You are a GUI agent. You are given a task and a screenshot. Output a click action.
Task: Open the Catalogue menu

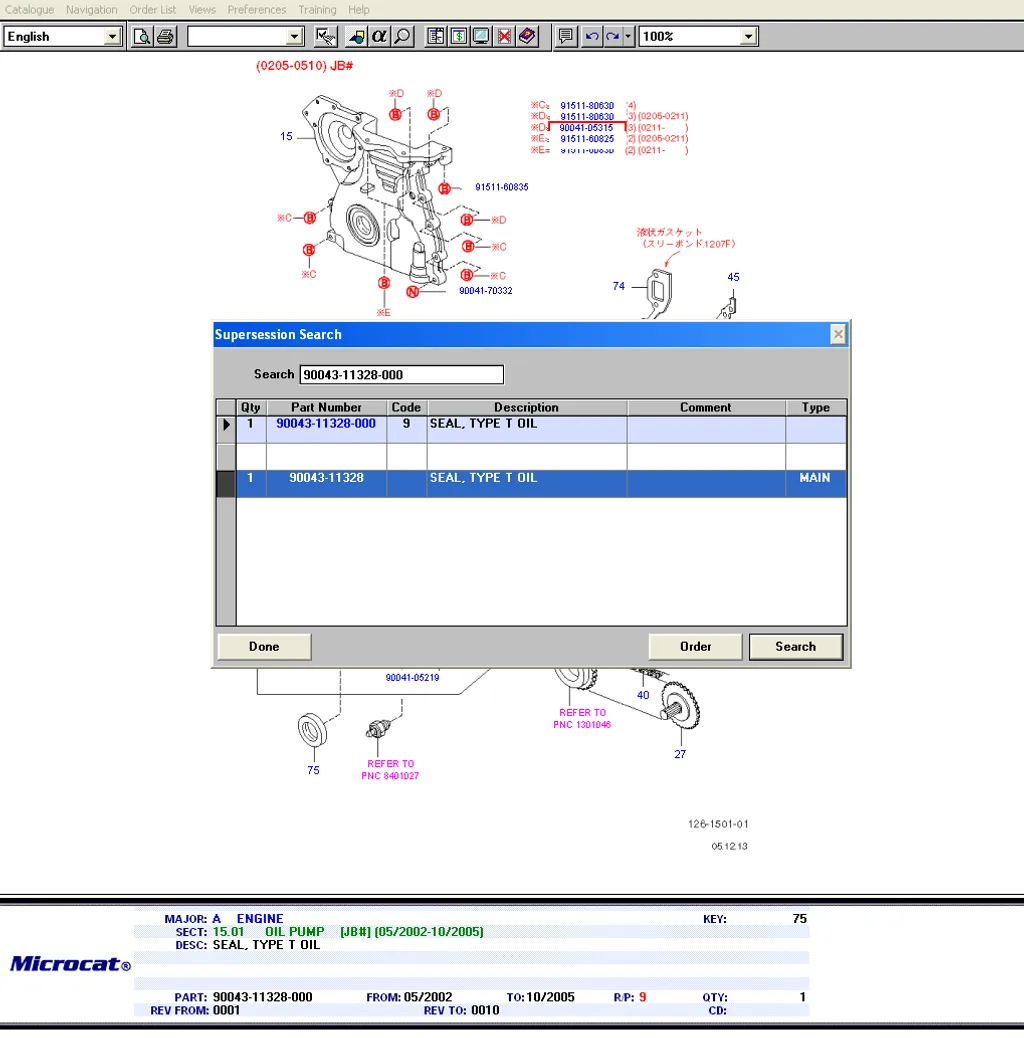[29, 10]
